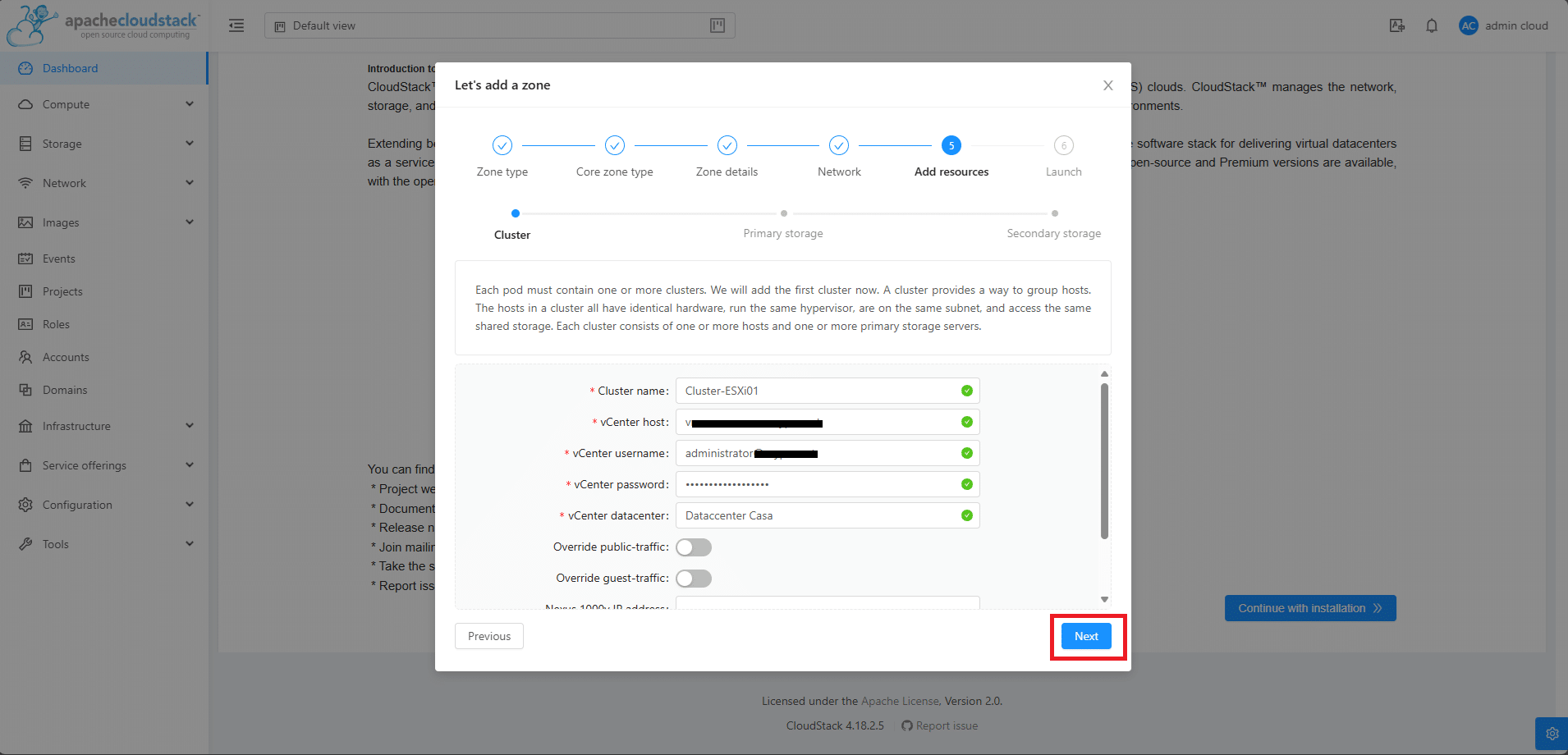The height and width of the screenshot is (755, 1568).
Task: Click the Add resources step 5
Action: click(951, 157)
